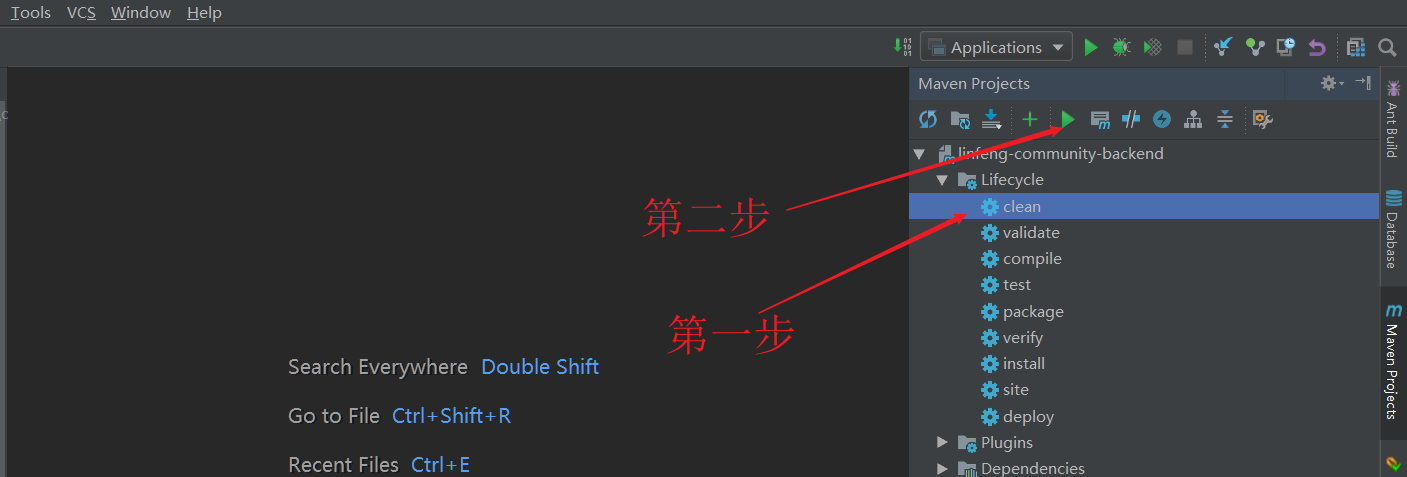The width and height of the screenshot is (1407, 477).
Task: Click the Download Sources icon in Maven toolbar
Action: [x=991, y=120]
